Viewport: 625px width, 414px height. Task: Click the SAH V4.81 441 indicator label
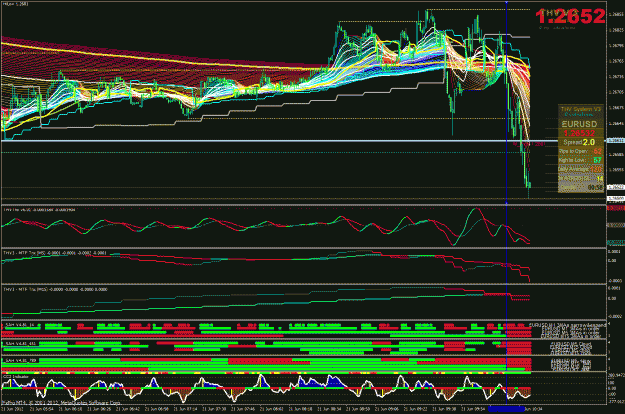coord(20,343)
